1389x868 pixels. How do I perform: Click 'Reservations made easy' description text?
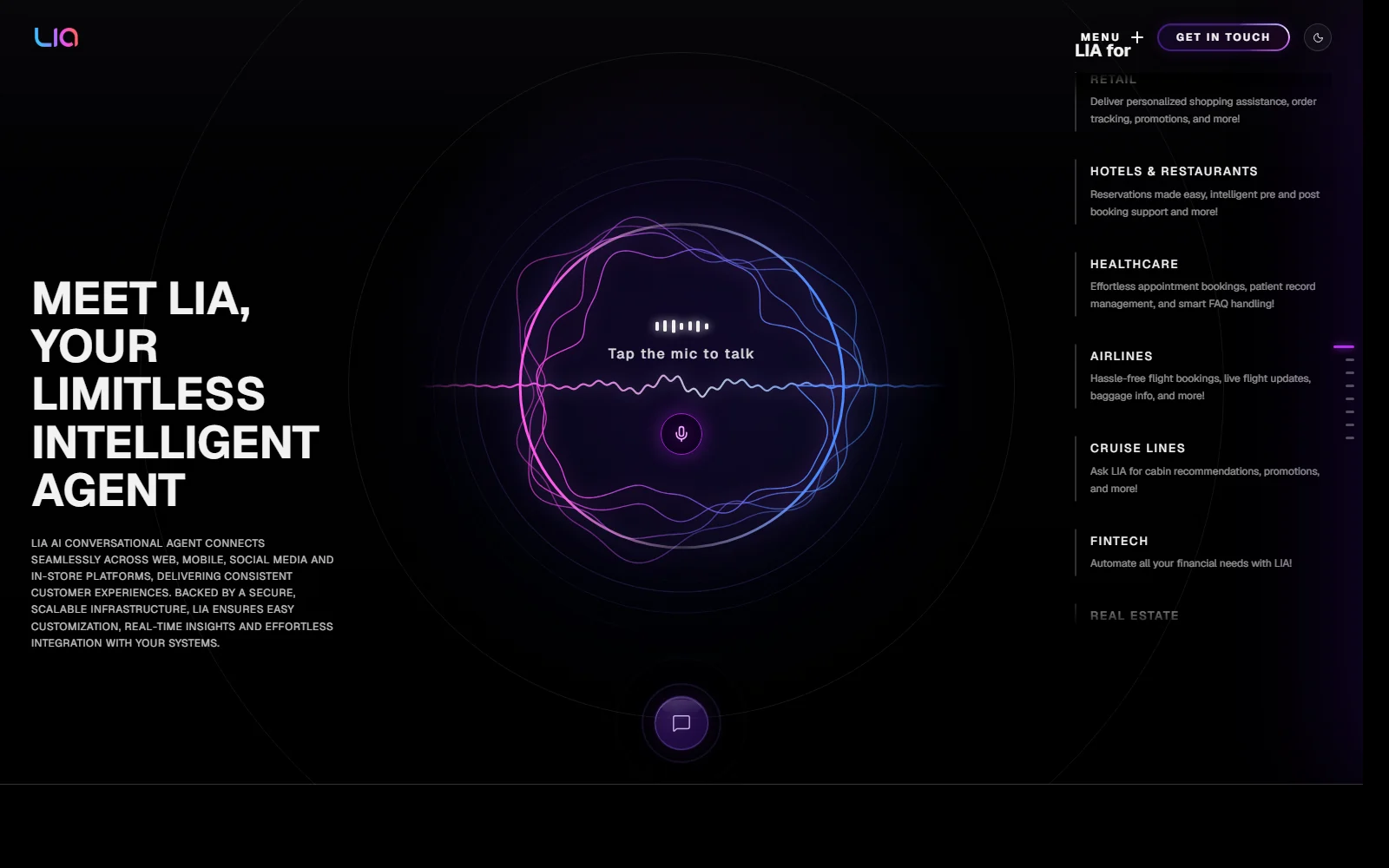(1205, 203)
